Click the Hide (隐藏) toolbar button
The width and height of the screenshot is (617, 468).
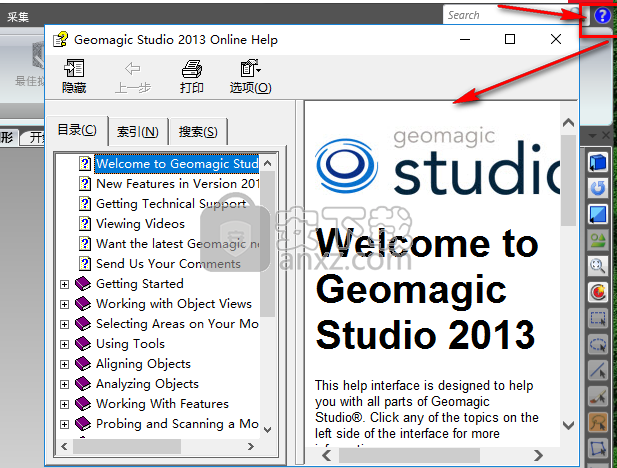pos(74,76)
